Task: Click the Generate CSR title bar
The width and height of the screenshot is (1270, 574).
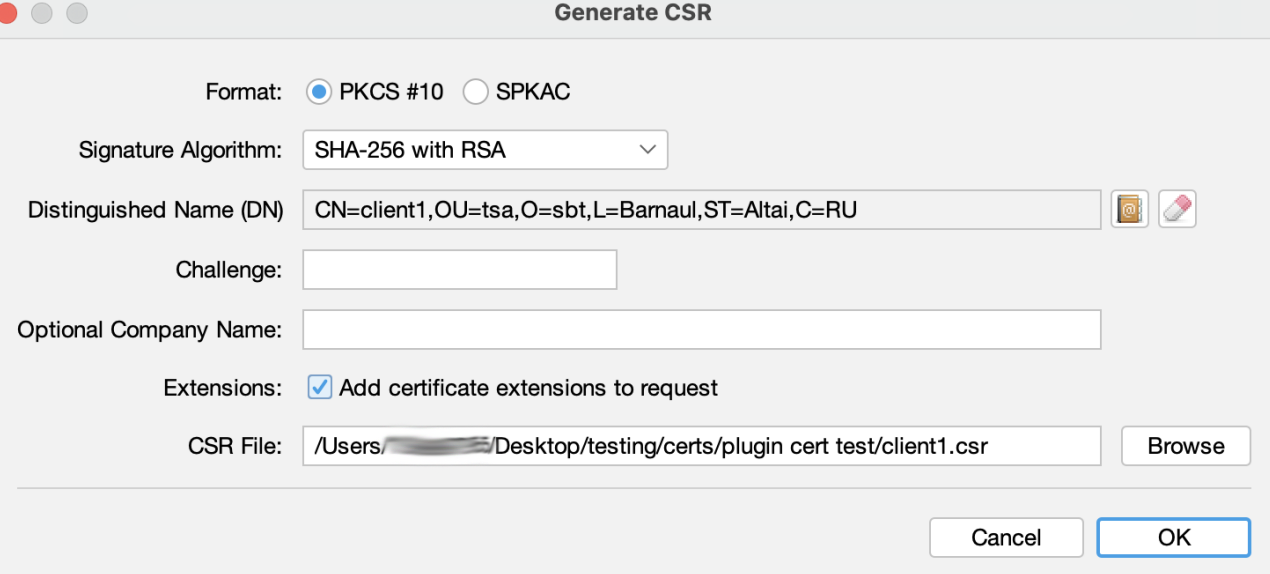Action: [x=634, y=14]
